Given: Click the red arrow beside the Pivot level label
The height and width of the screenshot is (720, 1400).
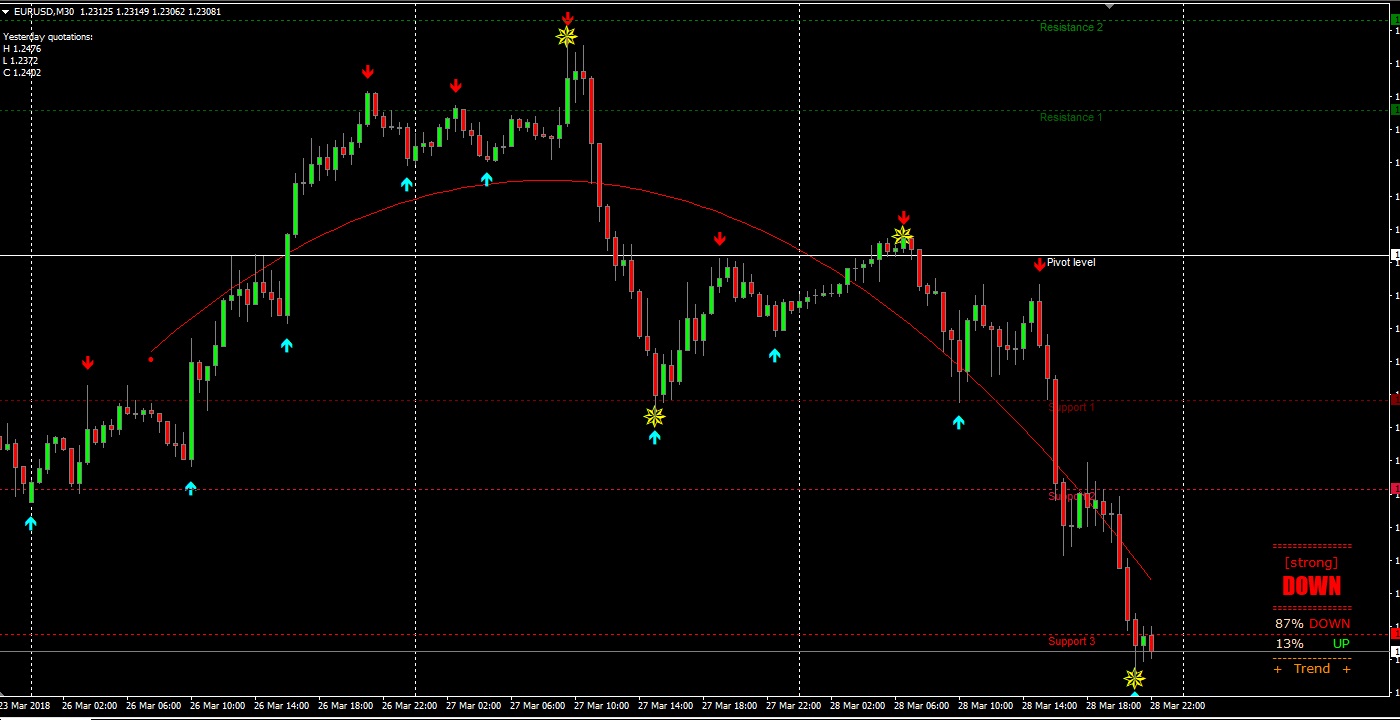Looking at the screenshot, I should 1040,264.
